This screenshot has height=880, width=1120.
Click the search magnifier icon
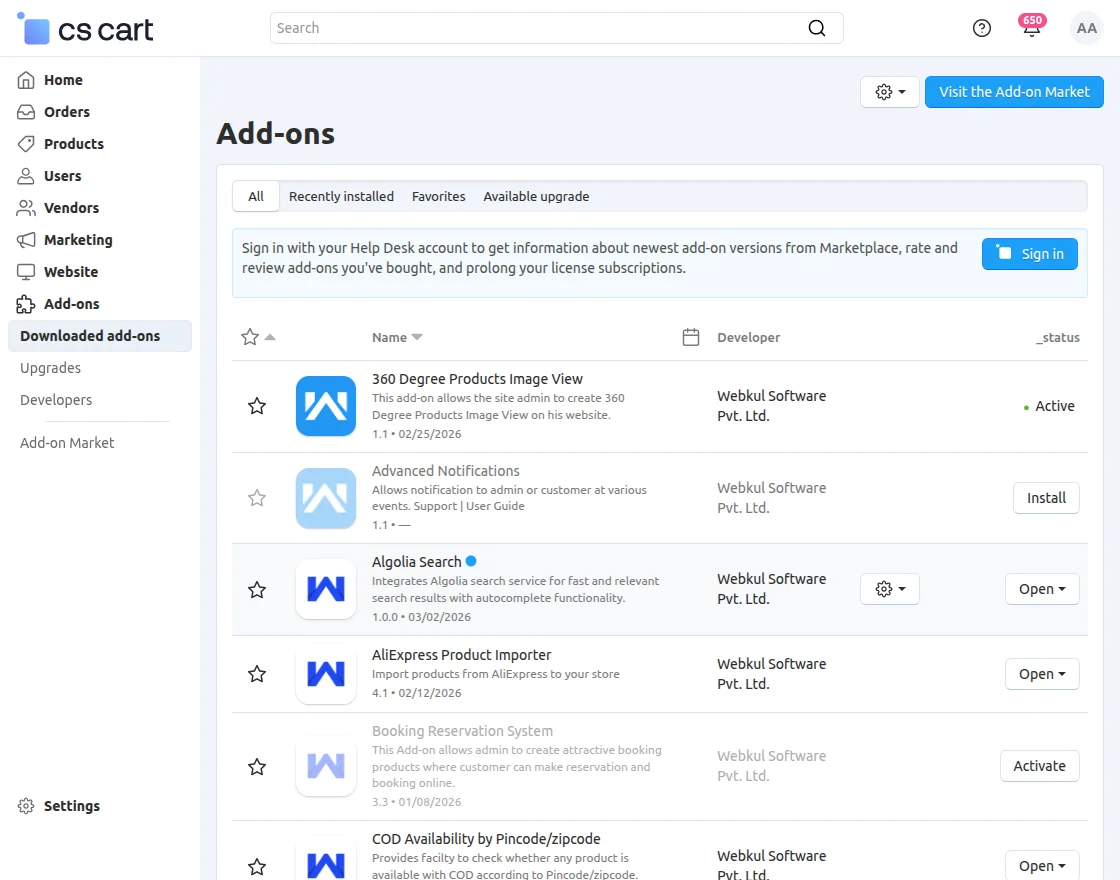point(817,28)
